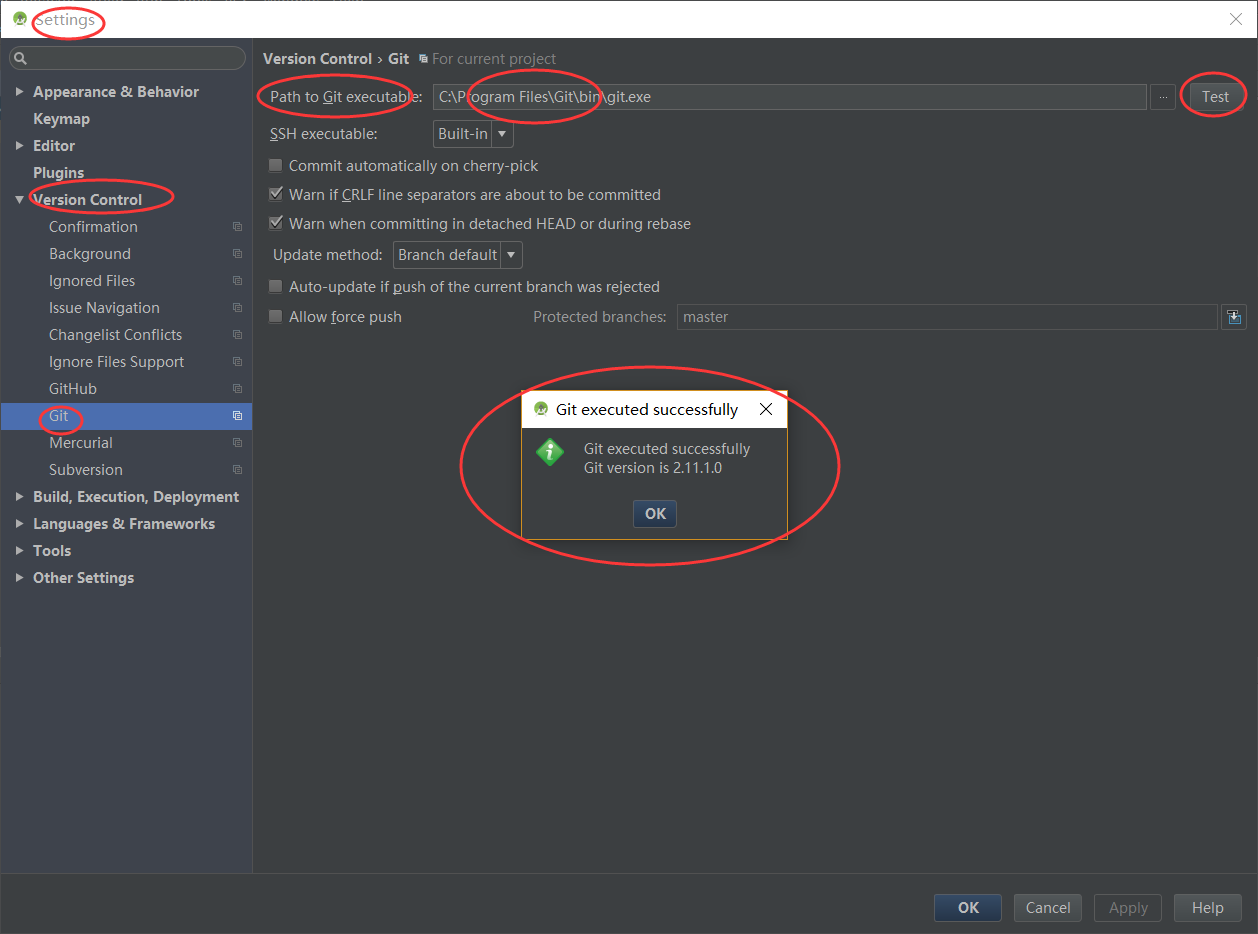Click the Protected branches expand field icon
Screen dimensions: 1258x934
tap(1234, 317)
